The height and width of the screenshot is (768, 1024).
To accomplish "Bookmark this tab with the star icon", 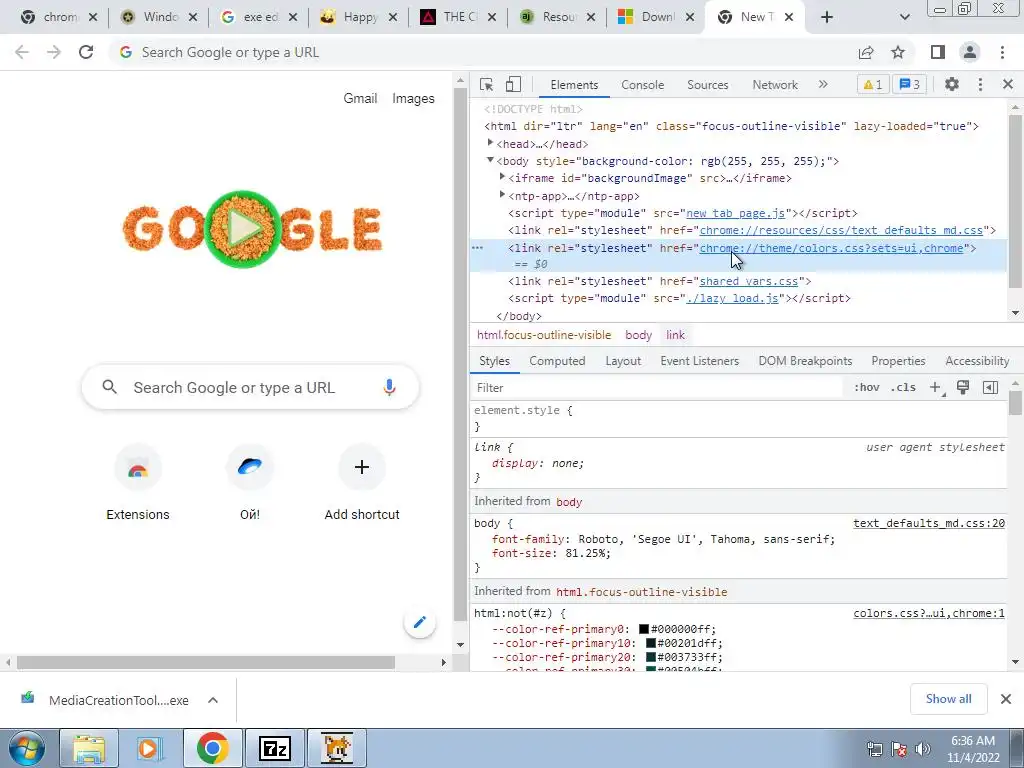I will pyautogui.click(x=898, y=52).
